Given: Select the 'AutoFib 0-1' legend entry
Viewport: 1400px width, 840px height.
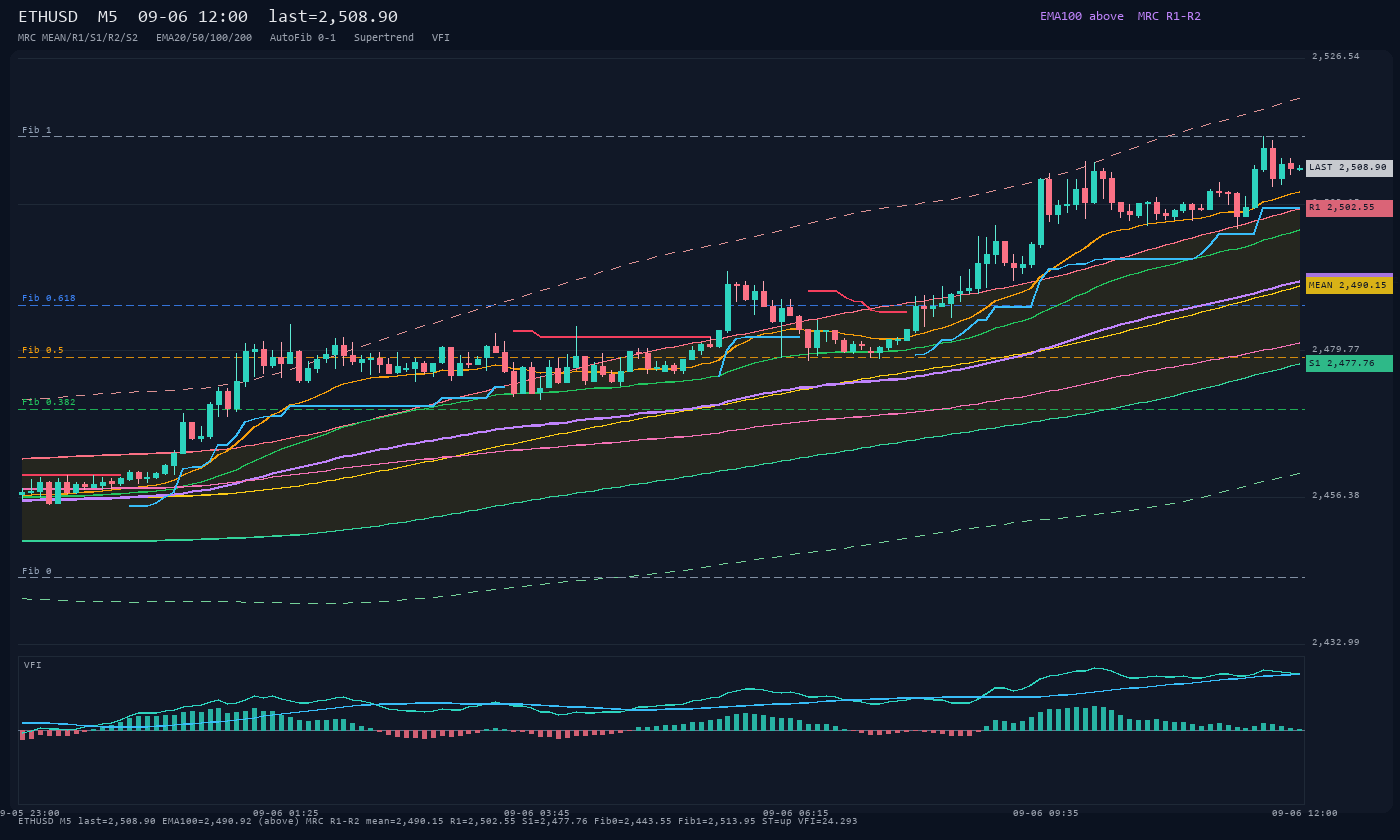Looking at the screenshot, I should [x=303, y=37].
